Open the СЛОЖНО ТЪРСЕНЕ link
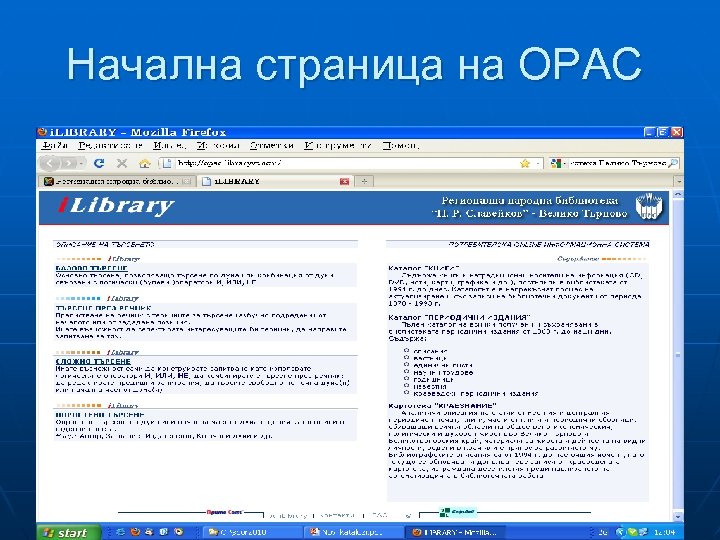Screen dimensions: 720x540 (93, 361)
